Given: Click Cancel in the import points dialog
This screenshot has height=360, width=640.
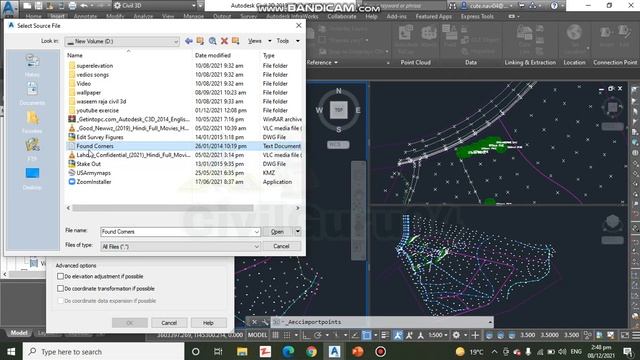Looking at the screenshot, I should coord(169,322).
